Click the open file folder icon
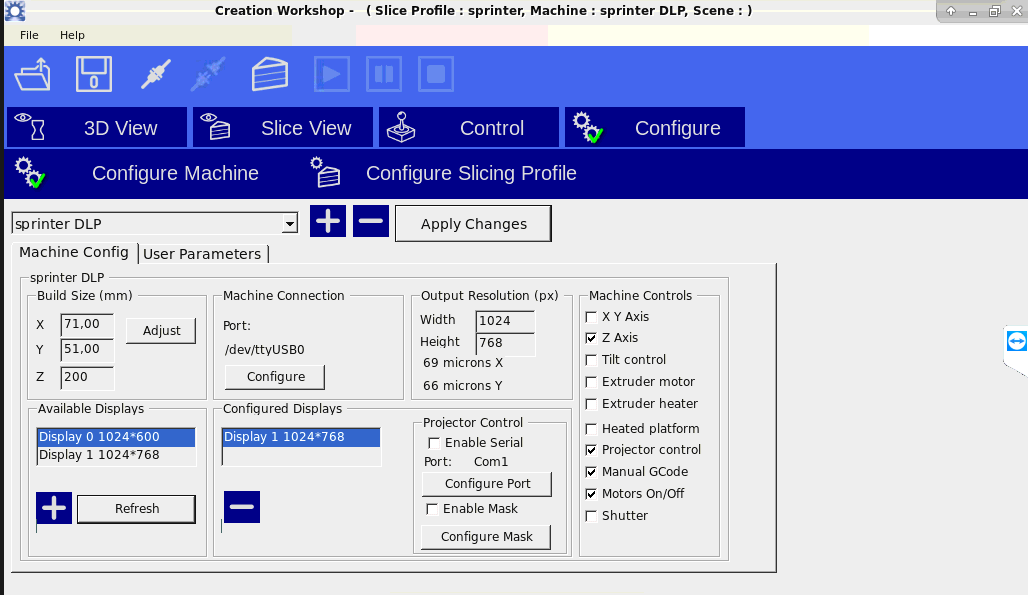1028x595 pixels. tap(34, 75)
